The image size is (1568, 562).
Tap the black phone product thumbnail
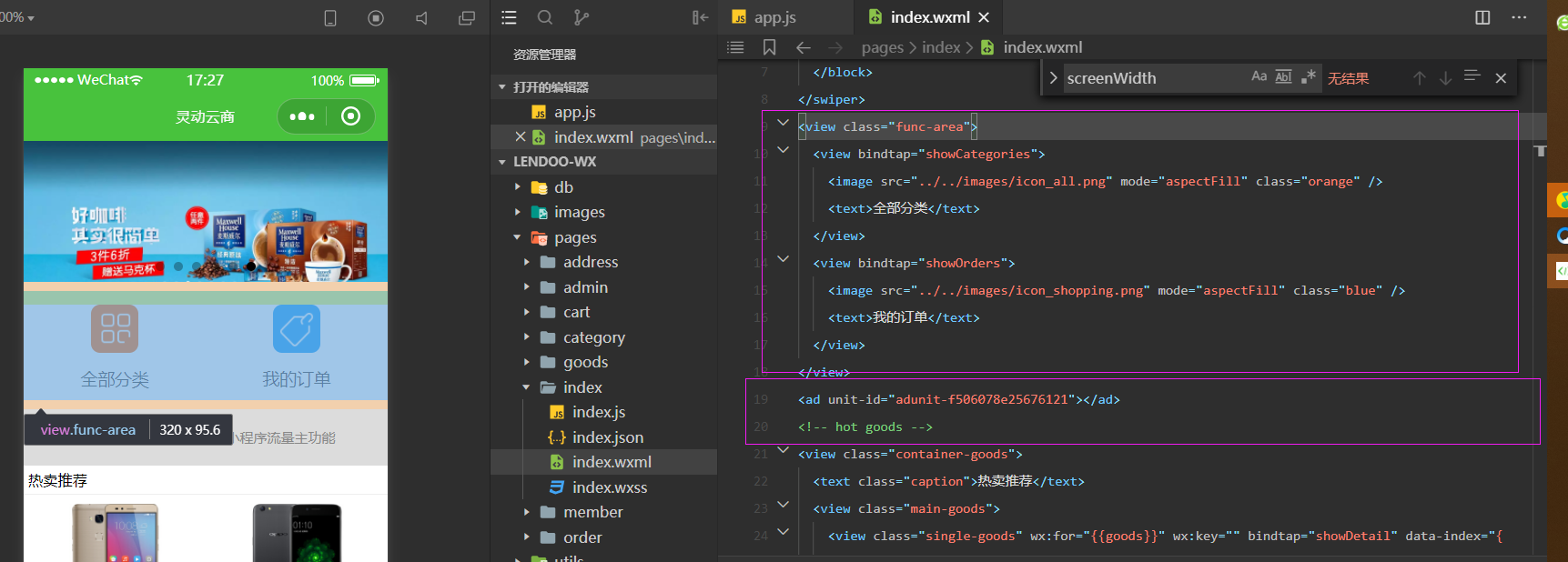(297, 533)
